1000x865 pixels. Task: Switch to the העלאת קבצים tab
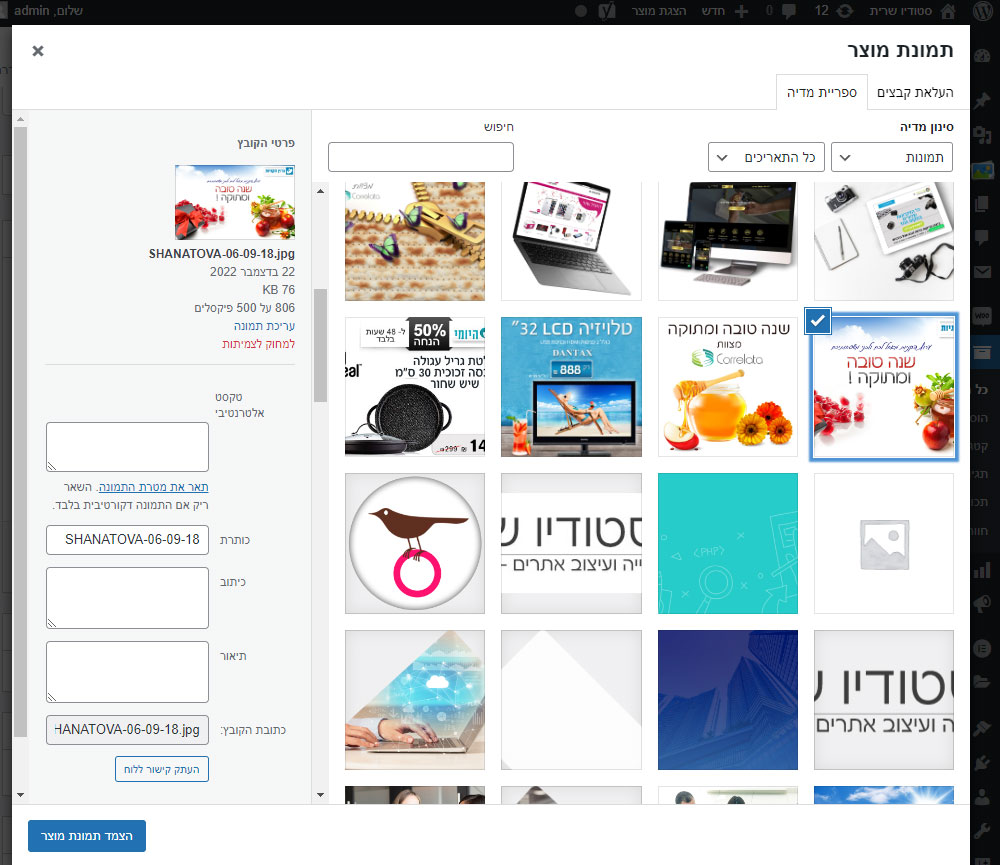915,92
